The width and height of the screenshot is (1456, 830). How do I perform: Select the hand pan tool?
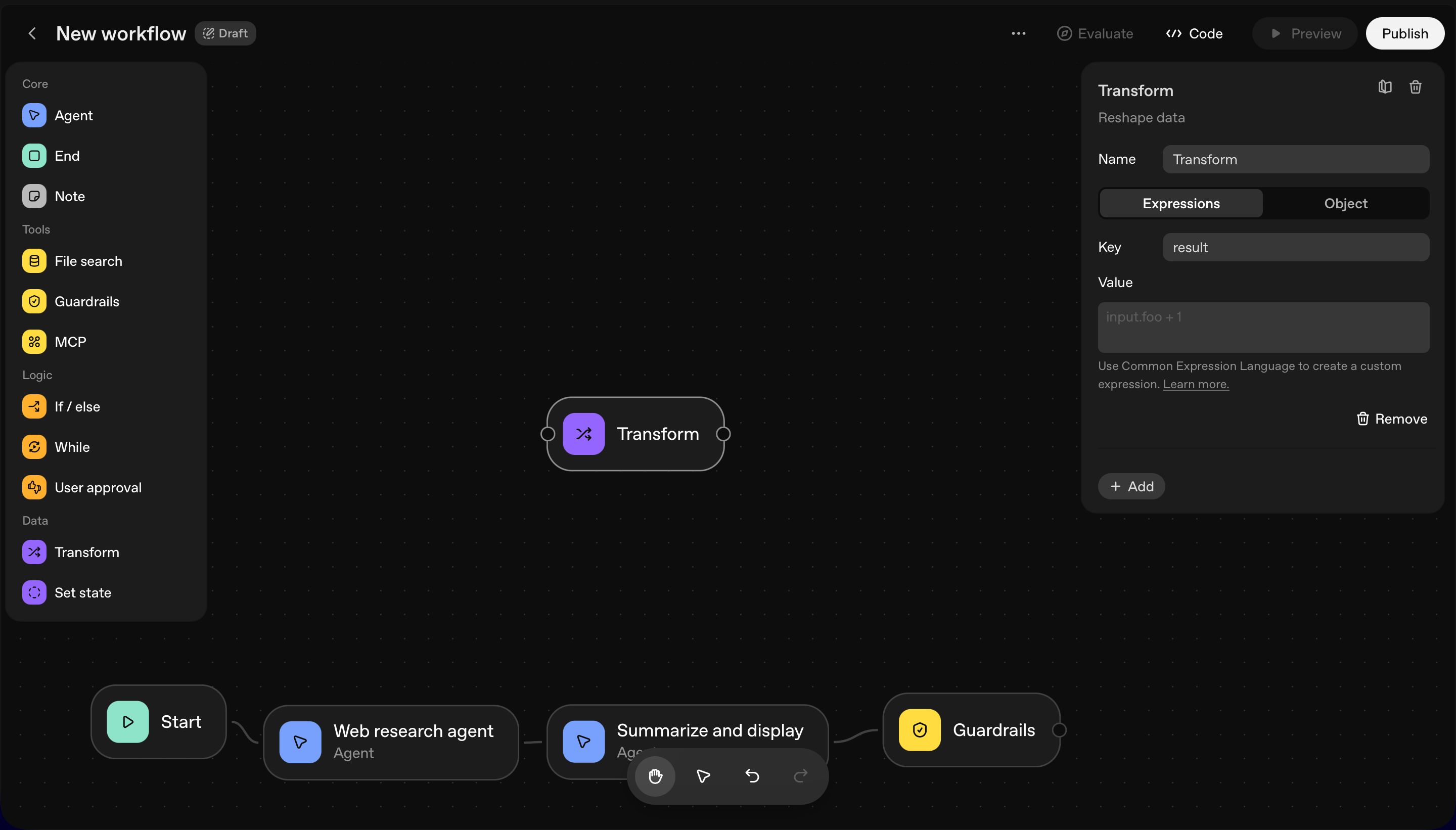655,776
